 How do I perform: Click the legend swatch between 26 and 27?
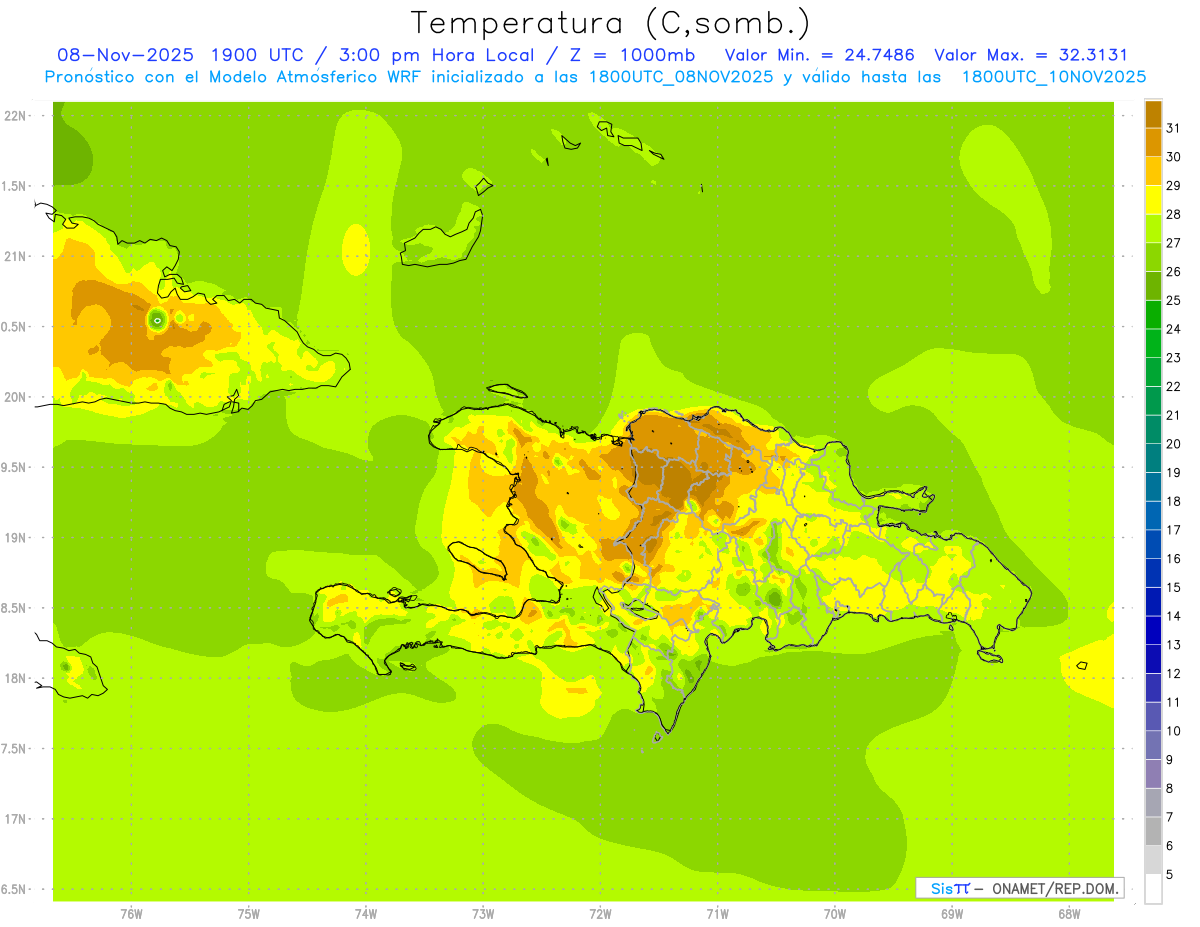coord(1153,257)
